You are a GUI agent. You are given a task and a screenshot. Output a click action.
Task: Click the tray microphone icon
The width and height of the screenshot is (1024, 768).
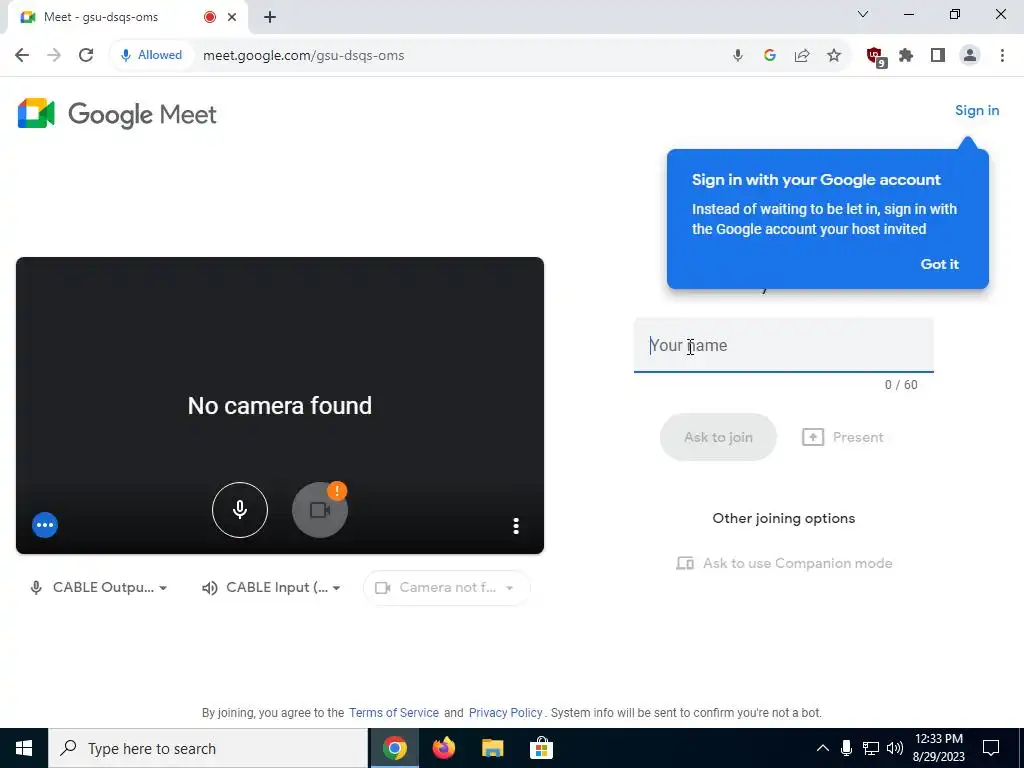[846, 748]
